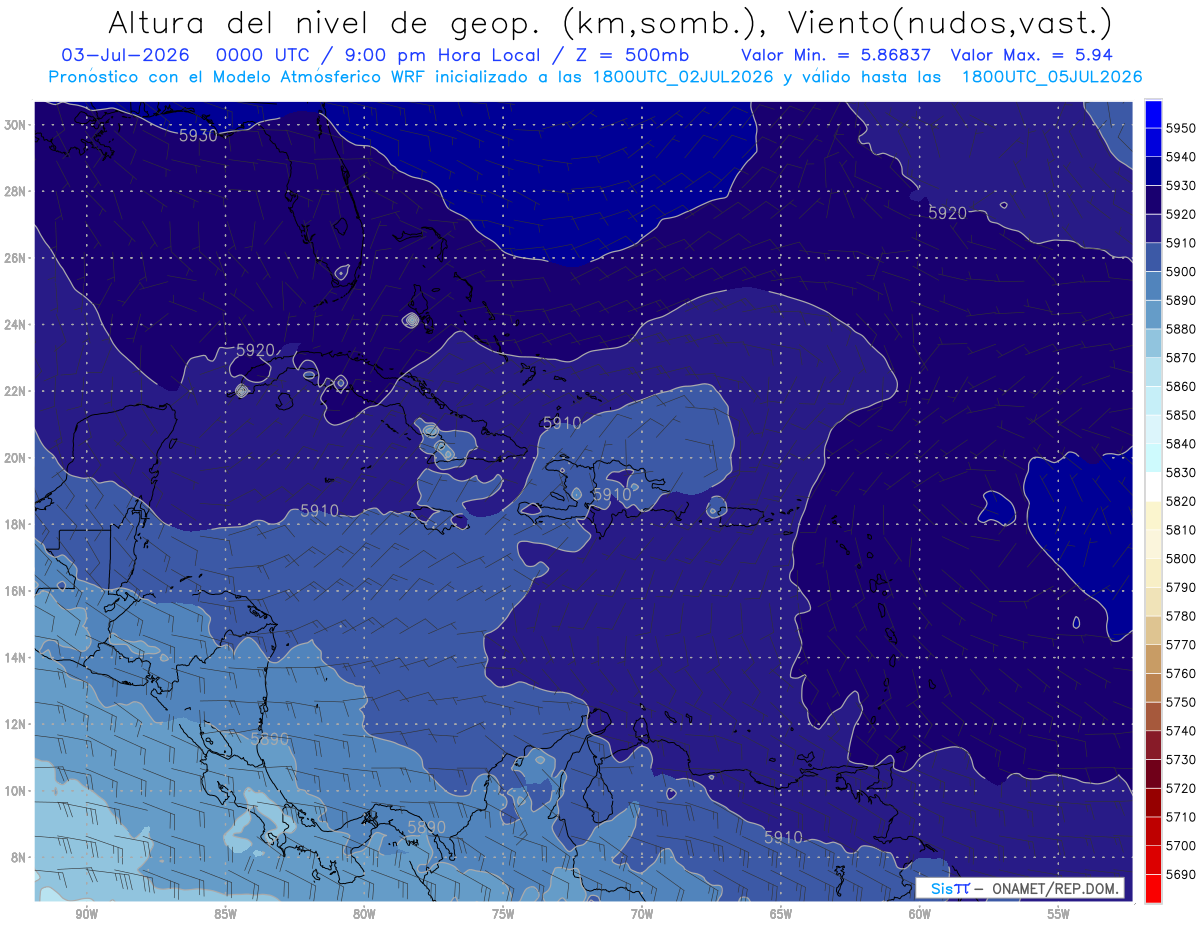Select initialization time '1800UTC_02JUL2026'
This screenshot has width=1200, height=927.
(683, 77)
